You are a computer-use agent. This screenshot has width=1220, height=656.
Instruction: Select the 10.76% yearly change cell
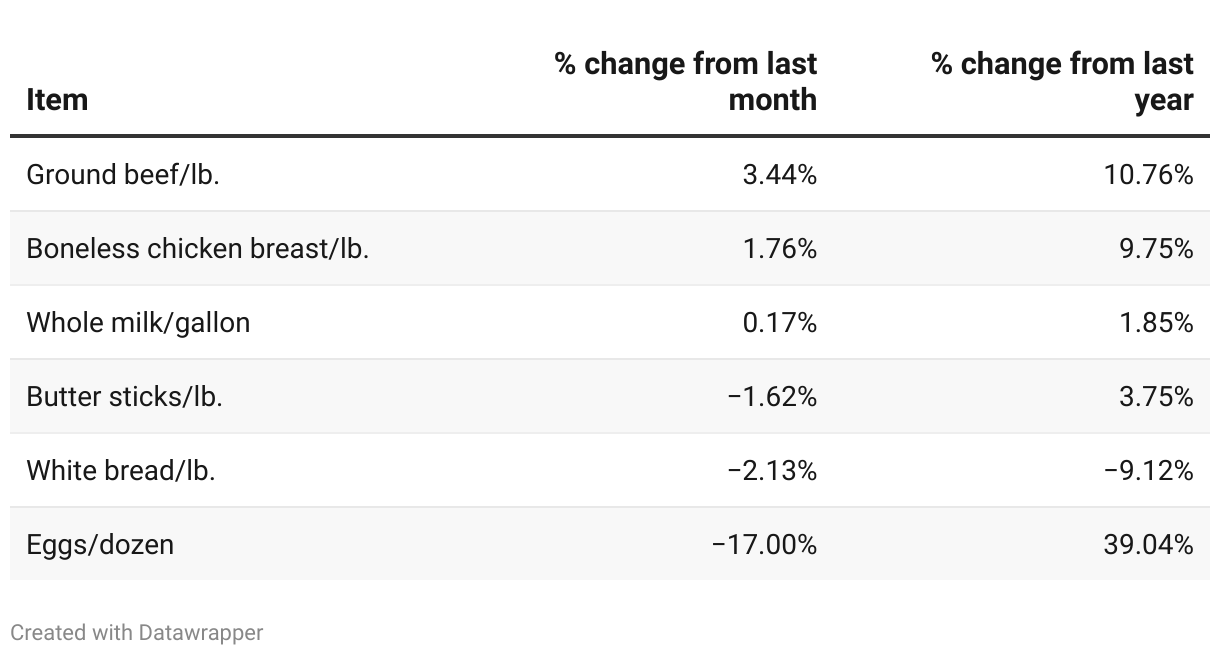[x=1148, y=175]
